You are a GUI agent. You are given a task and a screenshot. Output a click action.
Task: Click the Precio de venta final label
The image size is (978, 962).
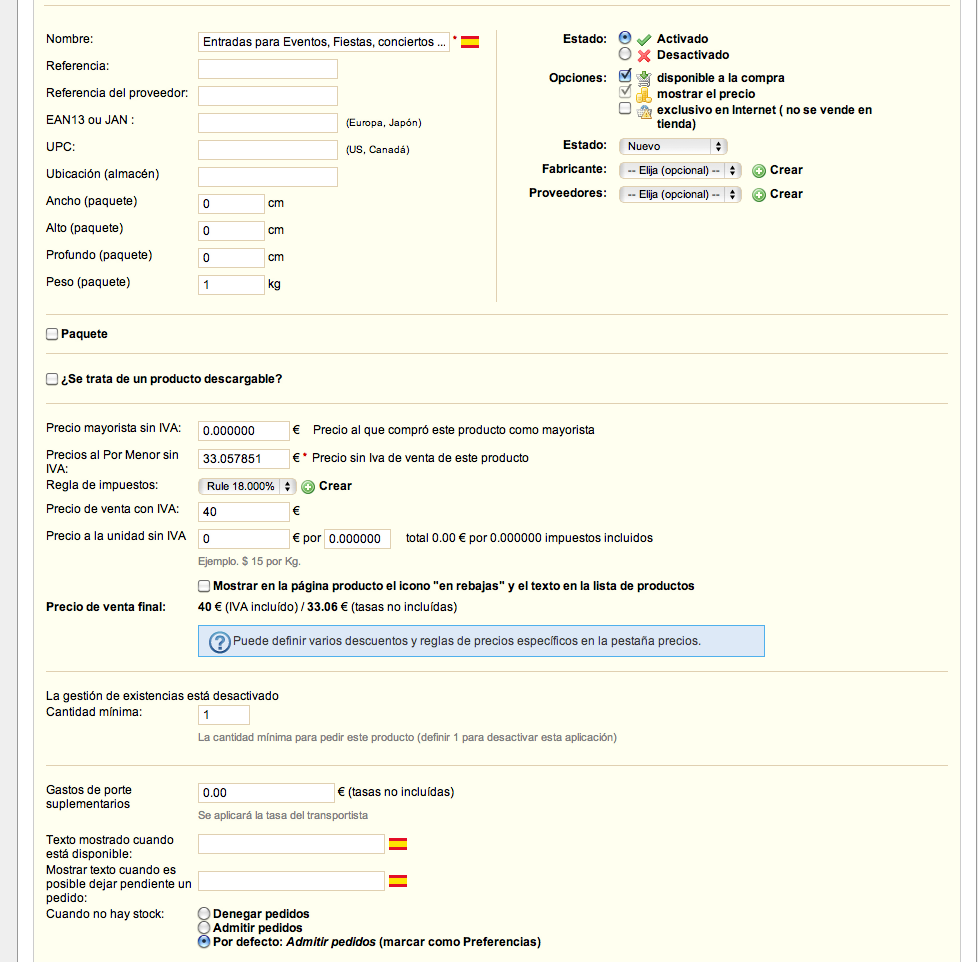106,607
